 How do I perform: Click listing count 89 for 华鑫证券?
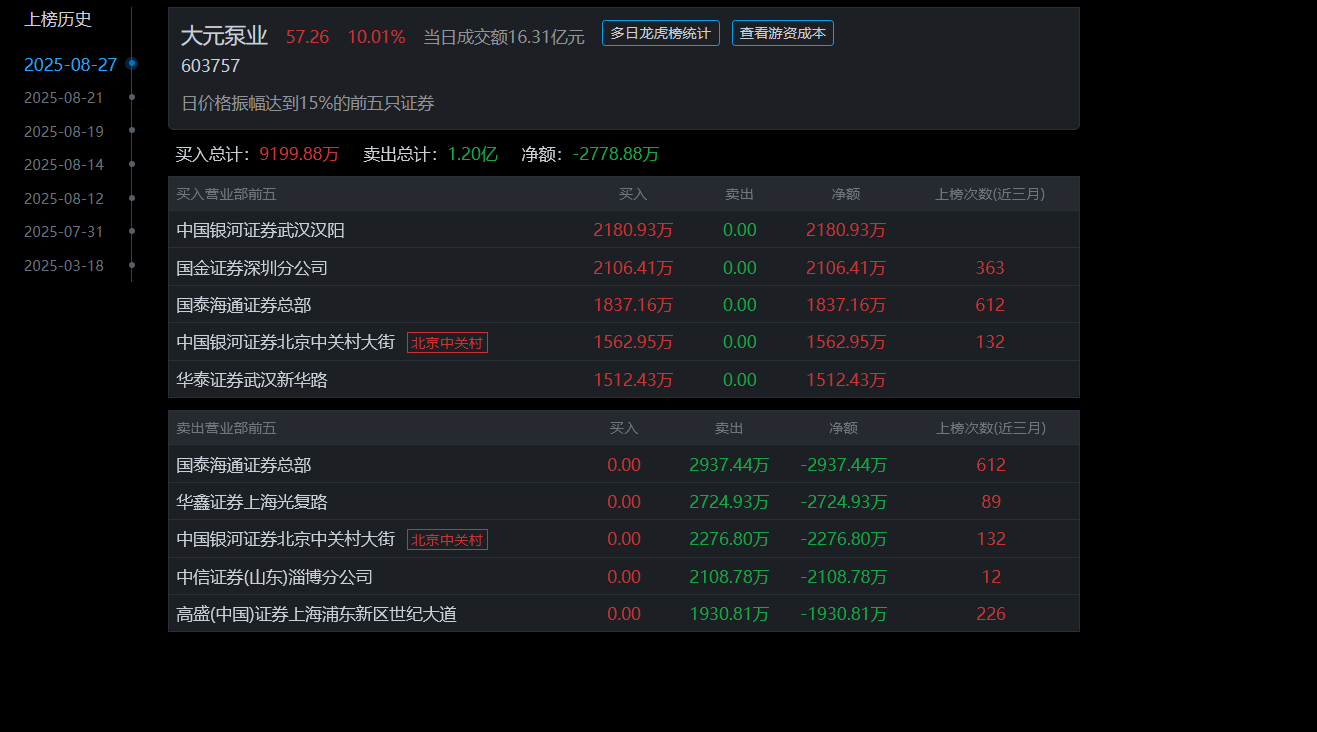tap(991, 502)
